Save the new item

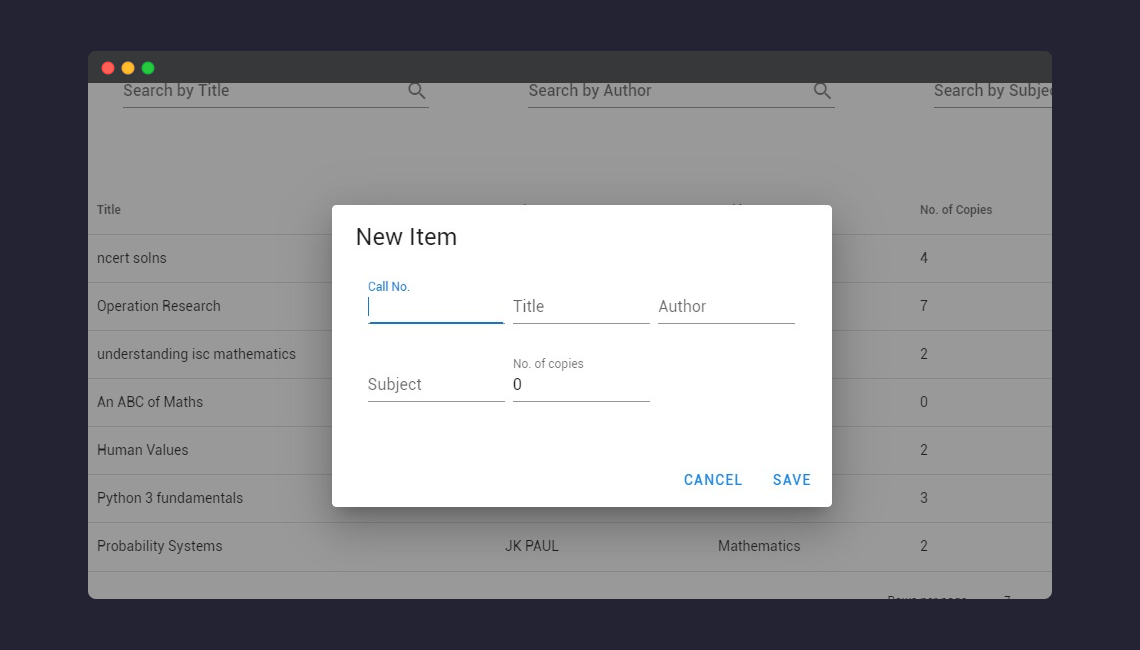click(x=791, y=480)
